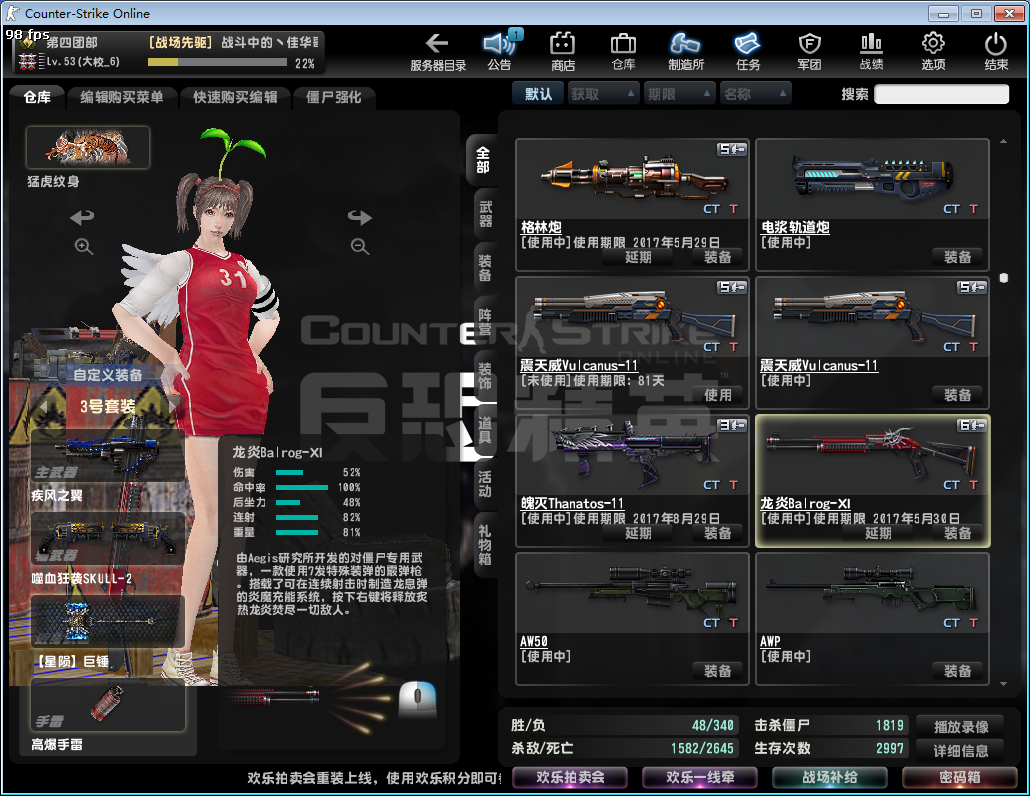Open the 欢乐拍卖会 button
The image size is (1030, 796).
point(570,778)
